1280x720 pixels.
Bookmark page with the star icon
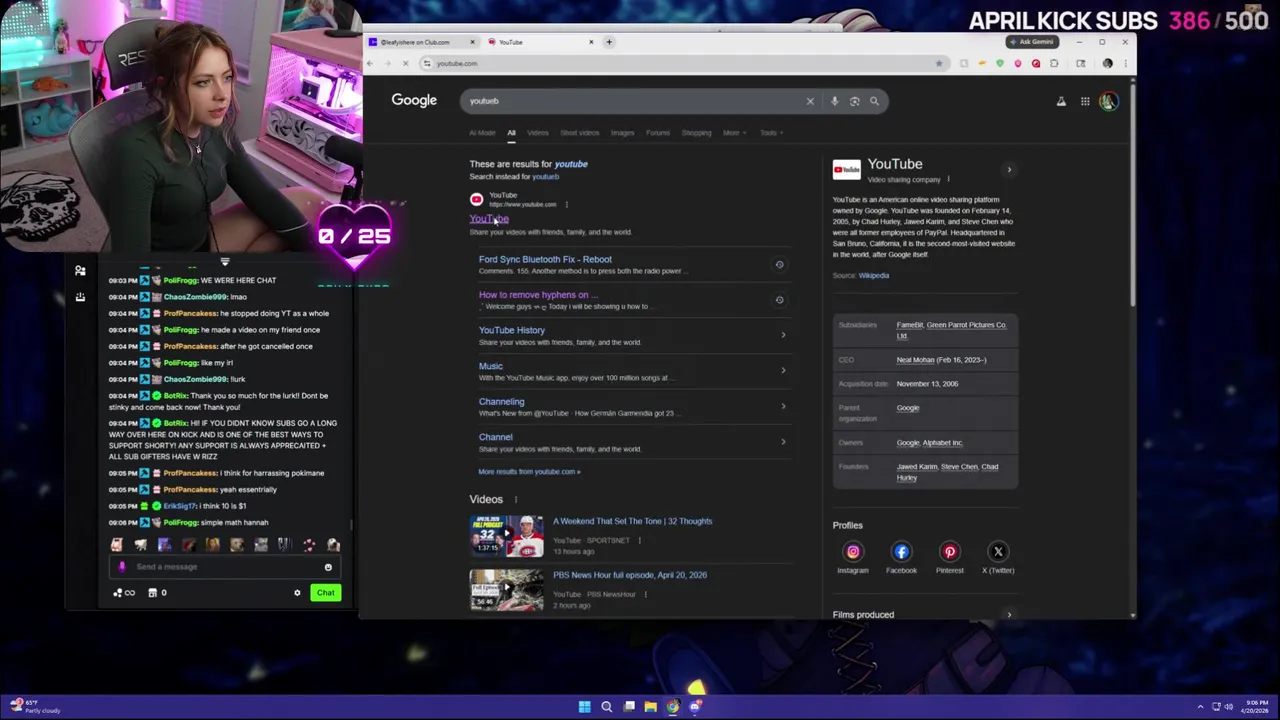[939, 63]
